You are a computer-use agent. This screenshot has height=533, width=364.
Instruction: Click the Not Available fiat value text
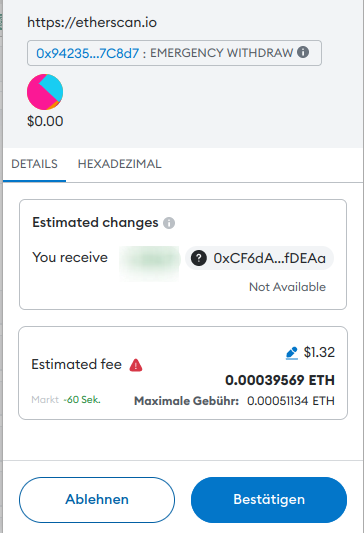288,287
